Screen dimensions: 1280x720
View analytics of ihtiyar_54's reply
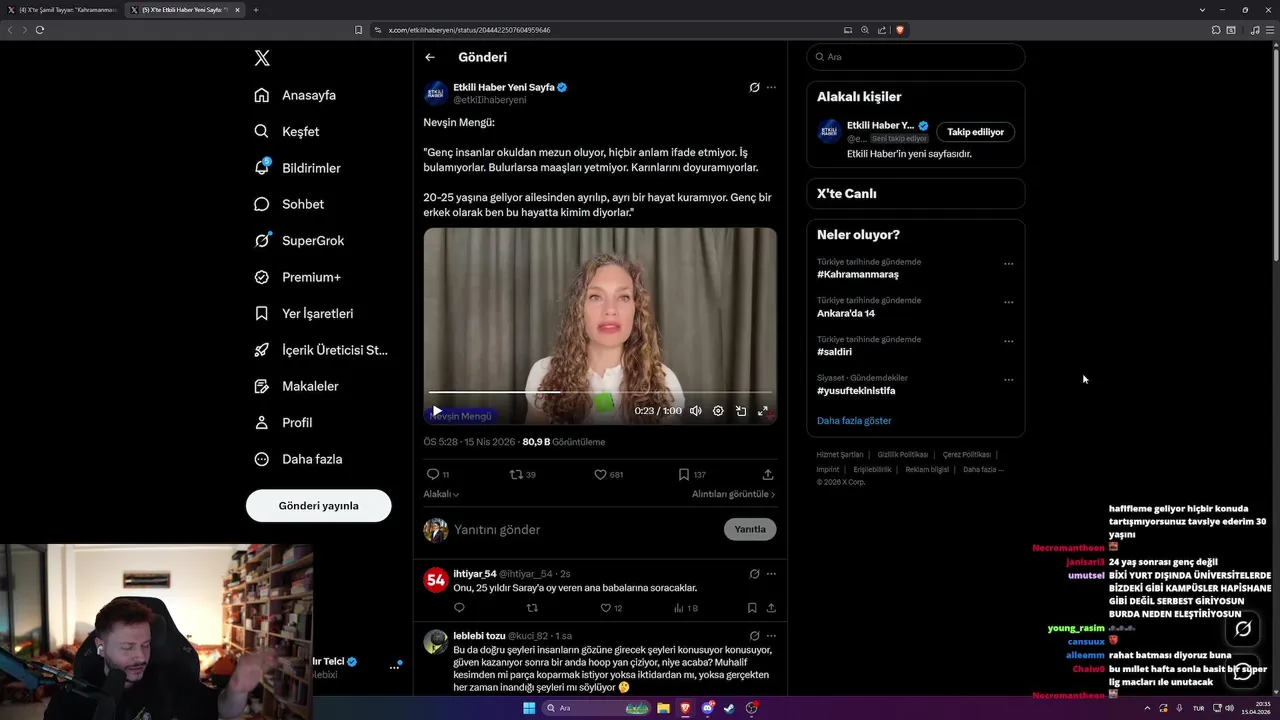686,608
